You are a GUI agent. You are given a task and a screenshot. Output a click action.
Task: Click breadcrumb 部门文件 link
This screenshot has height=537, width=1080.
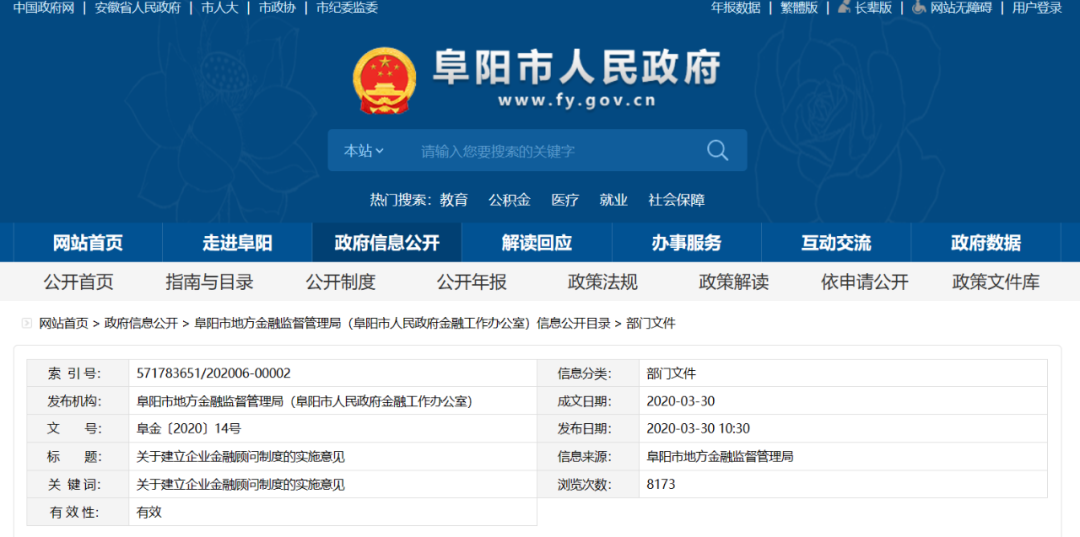651,324
